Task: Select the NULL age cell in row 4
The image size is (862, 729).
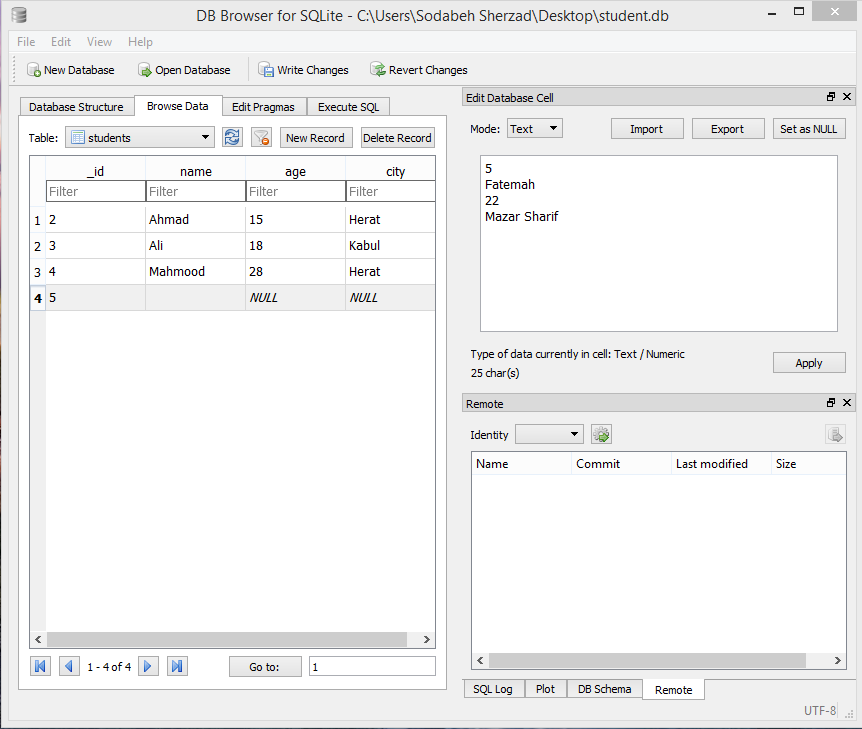Action: pos(296,297)
